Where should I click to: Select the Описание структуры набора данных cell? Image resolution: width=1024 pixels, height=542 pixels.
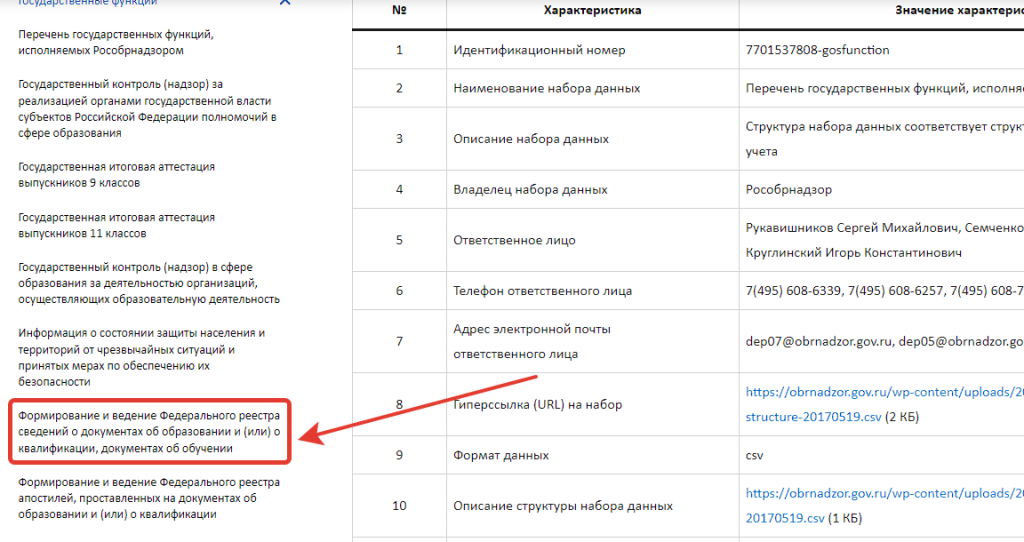click(592, 506)
